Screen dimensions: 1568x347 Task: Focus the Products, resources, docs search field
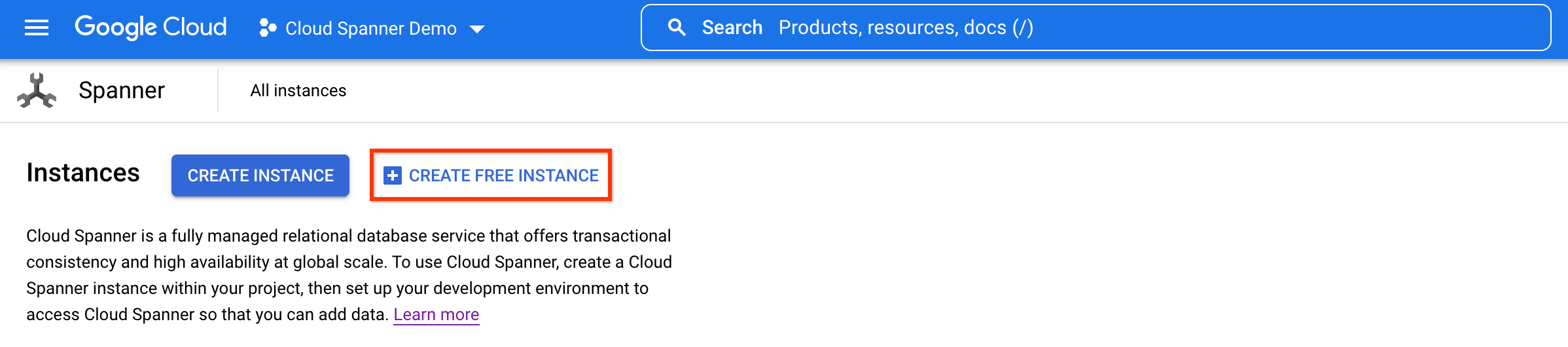point(905,27)
